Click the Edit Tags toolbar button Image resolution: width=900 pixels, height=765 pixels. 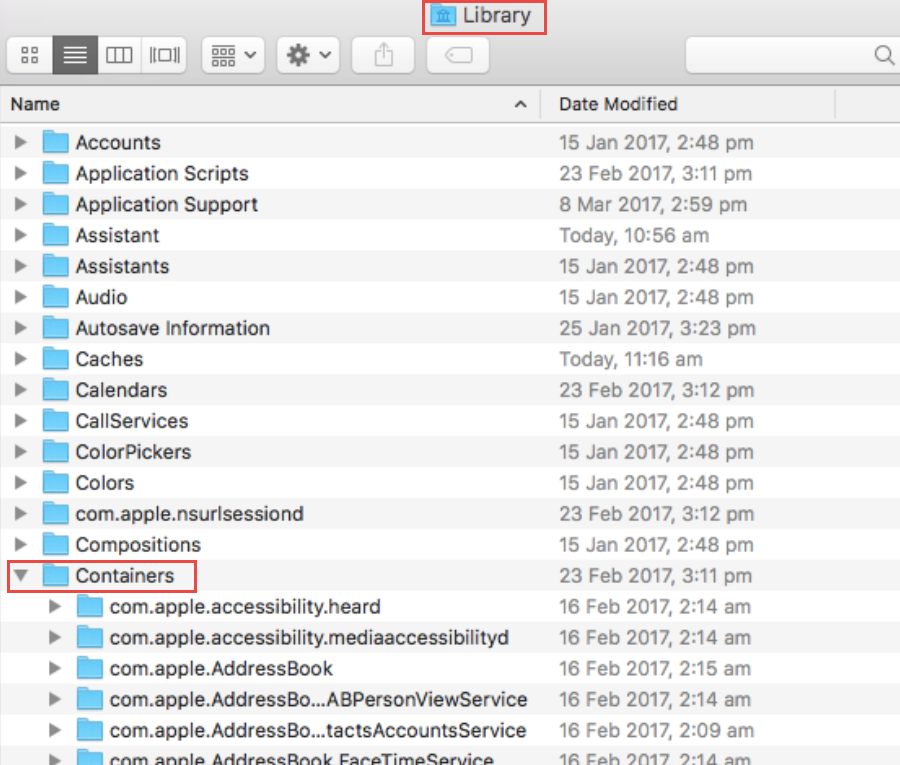click(457, 55)
